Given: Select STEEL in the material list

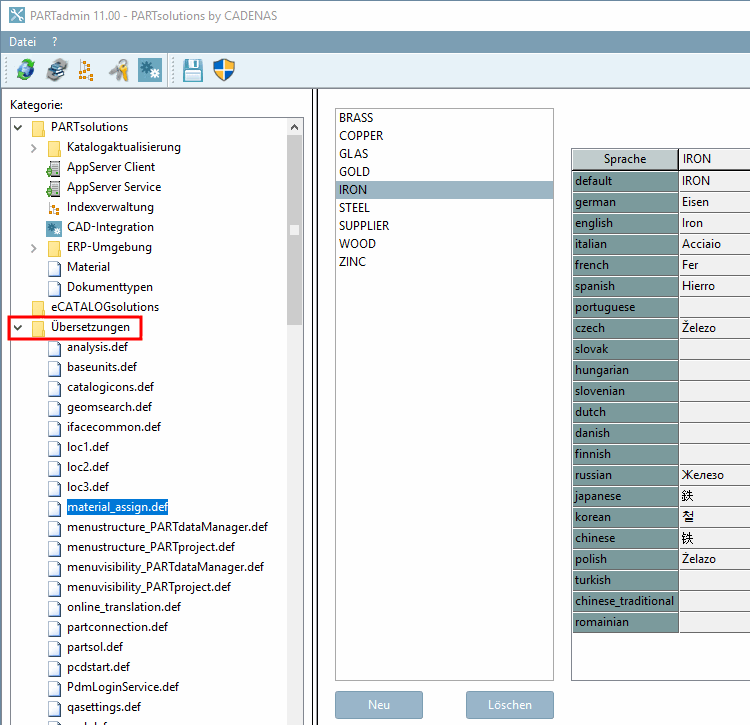Looking at the screenshot, I should tap(355, 208).
